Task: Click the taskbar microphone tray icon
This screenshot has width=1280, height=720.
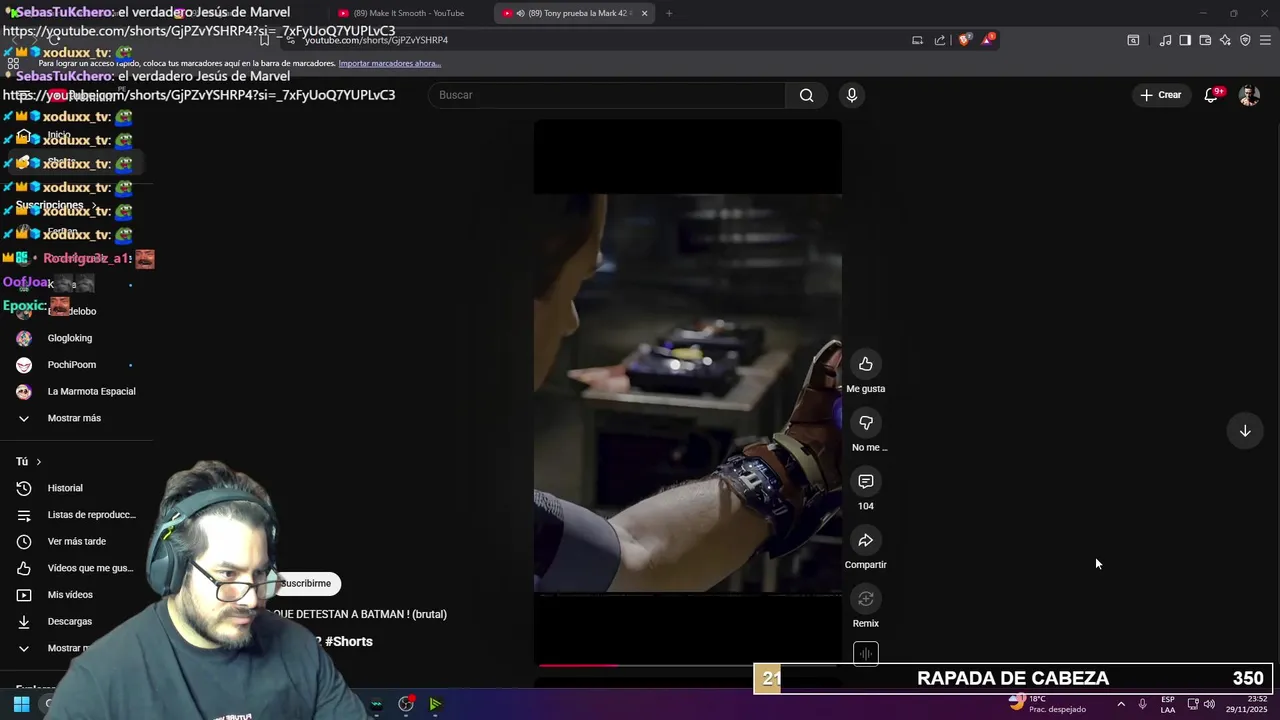Action: [1142, 704]
